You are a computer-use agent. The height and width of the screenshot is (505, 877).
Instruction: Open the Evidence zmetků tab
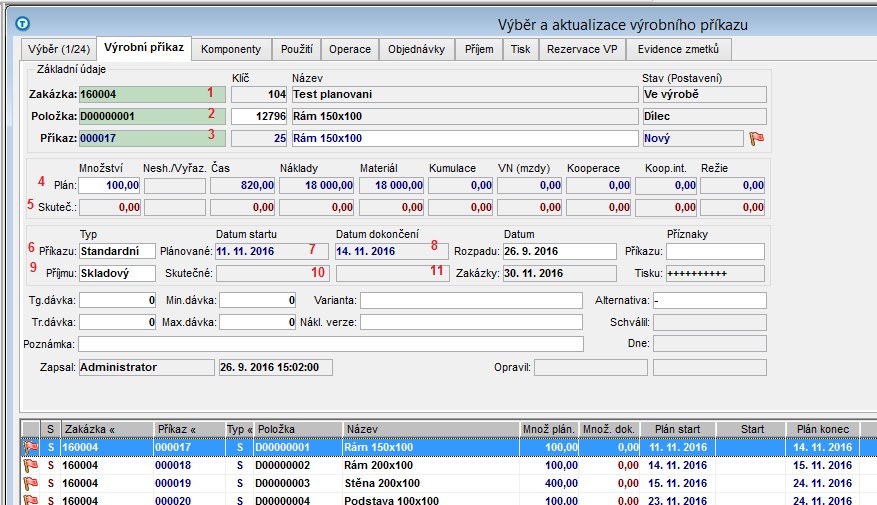pyautogui.click(x=678, y=49)
